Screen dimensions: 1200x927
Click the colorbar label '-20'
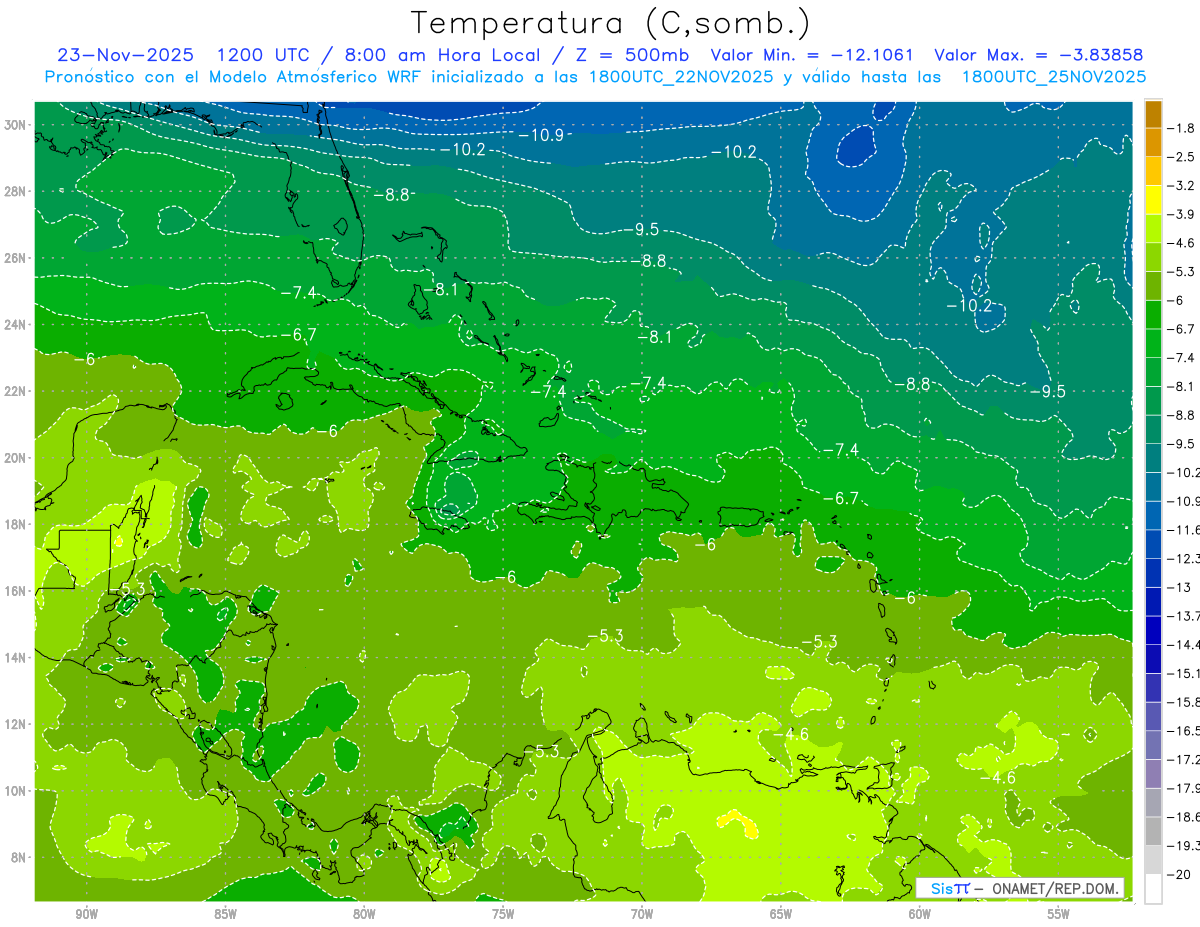coord(1180,874)
